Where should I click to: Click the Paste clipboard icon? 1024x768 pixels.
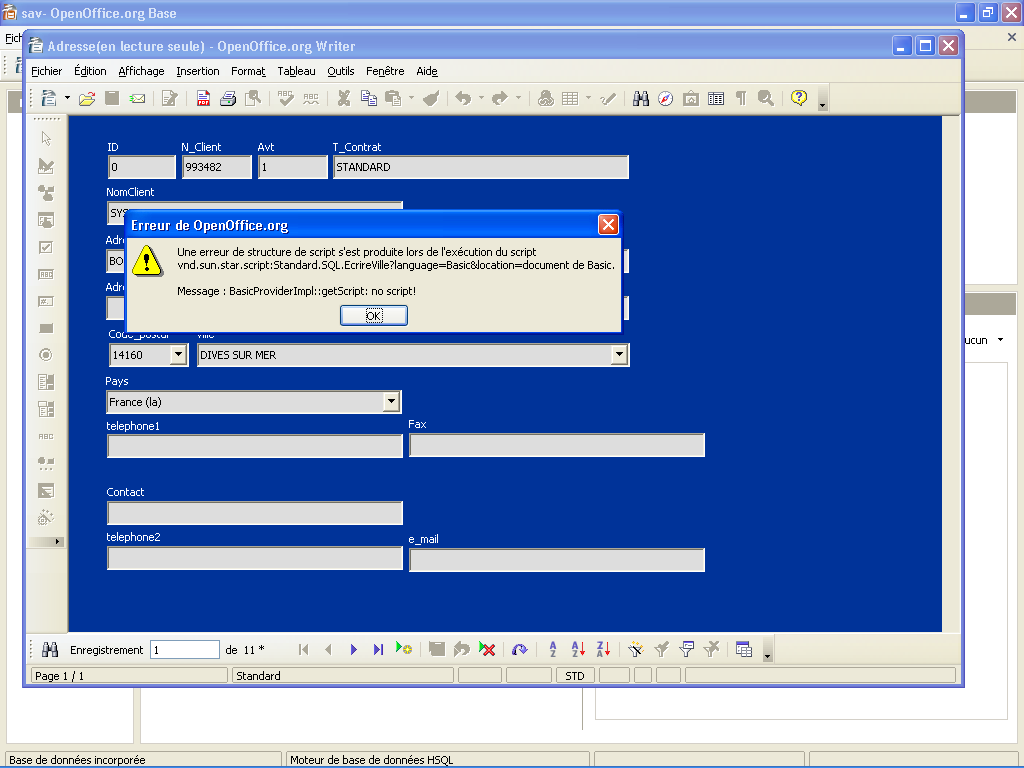pos(393,98)
